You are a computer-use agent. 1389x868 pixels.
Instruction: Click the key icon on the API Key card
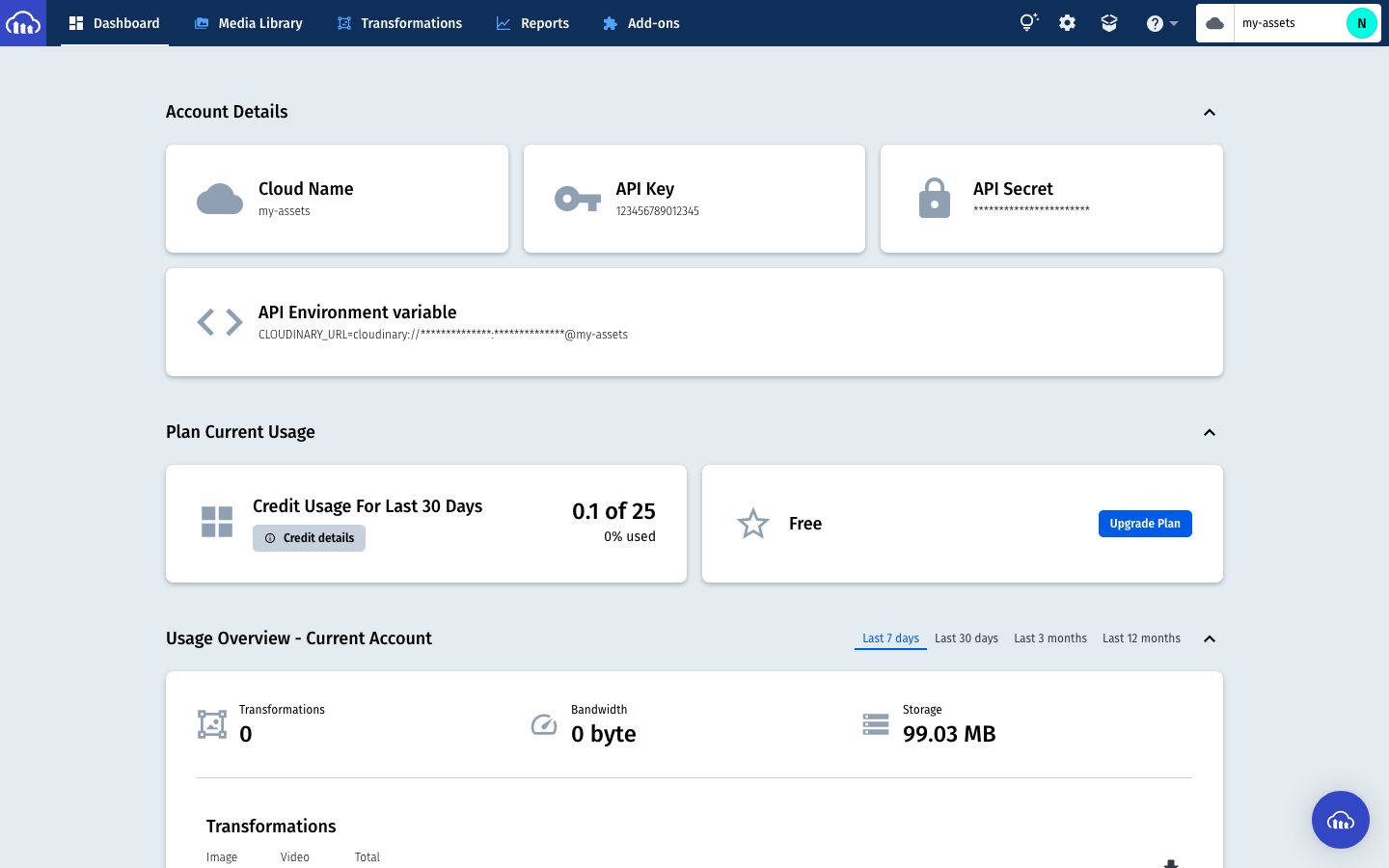(577, 198)
